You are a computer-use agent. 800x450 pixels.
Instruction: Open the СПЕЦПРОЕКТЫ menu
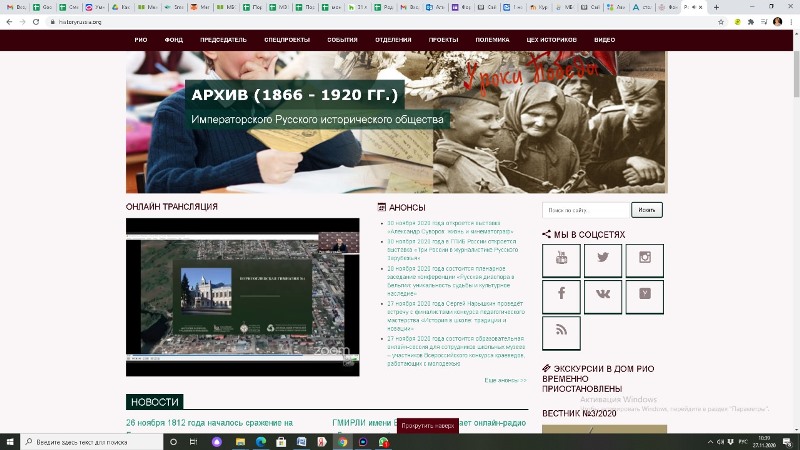(286, 40)
